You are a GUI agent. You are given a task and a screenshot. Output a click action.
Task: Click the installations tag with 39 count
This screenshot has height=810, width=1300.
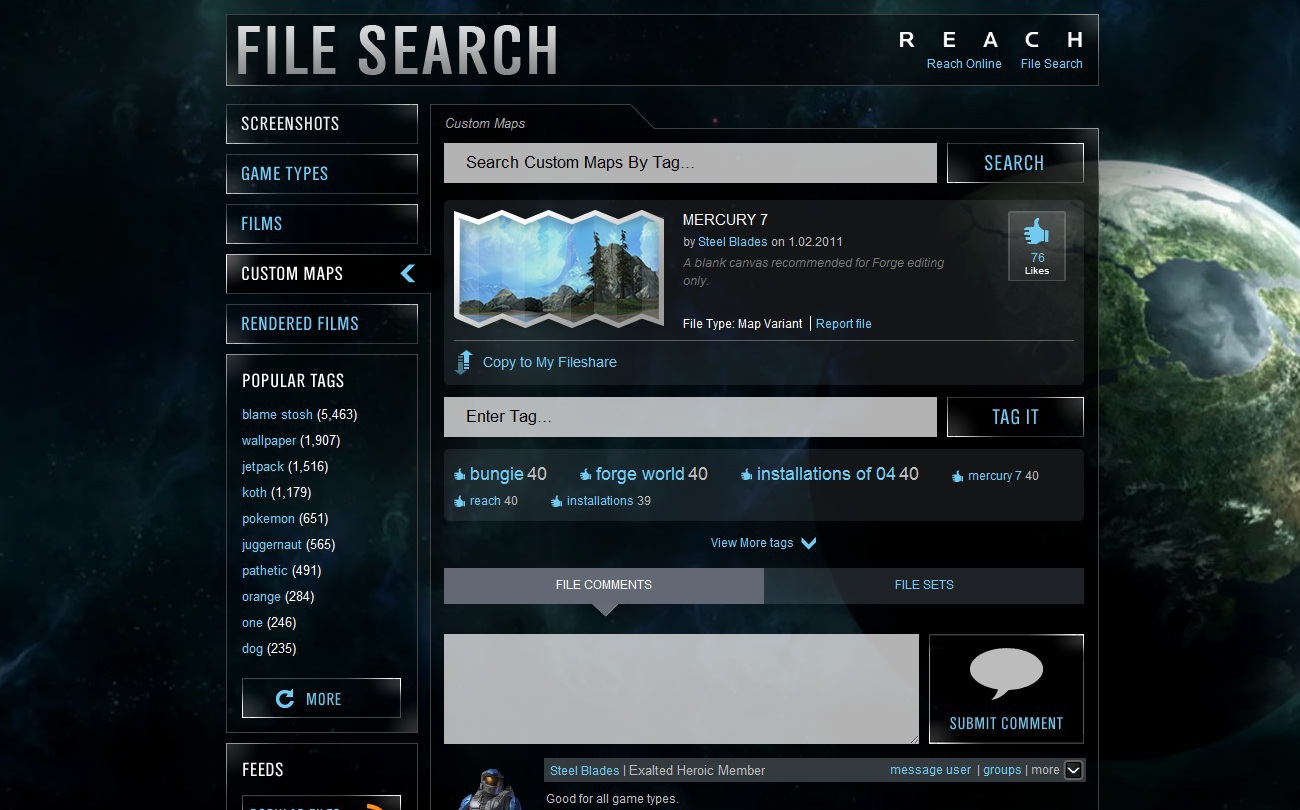pos(600,501)
